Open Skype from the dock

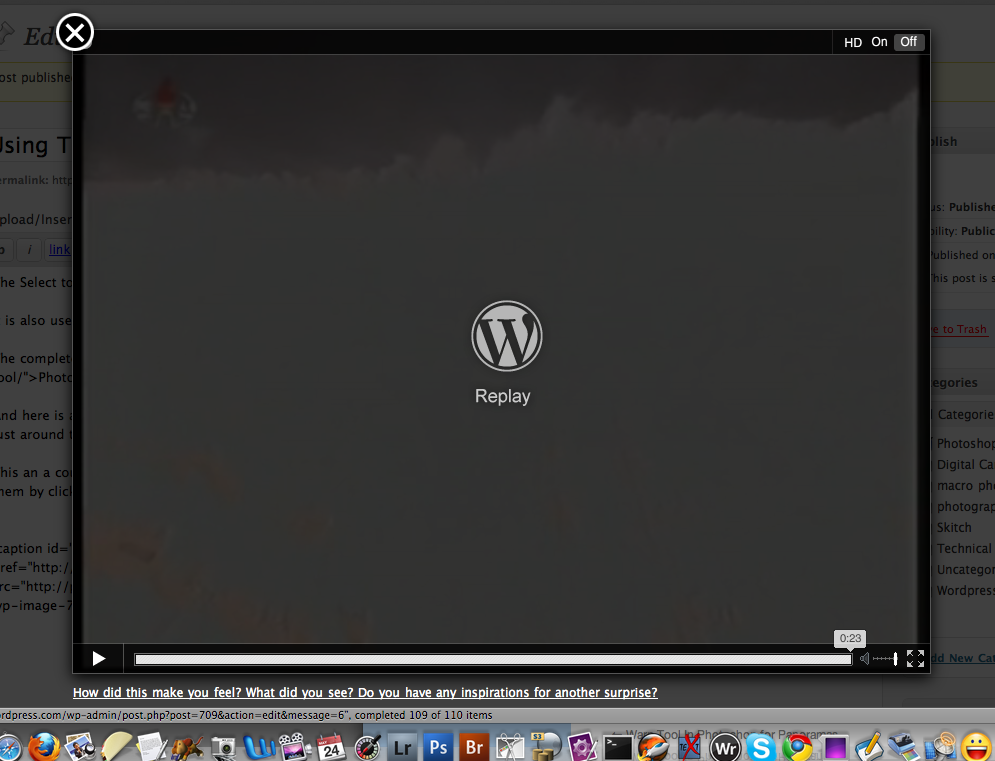761,747
